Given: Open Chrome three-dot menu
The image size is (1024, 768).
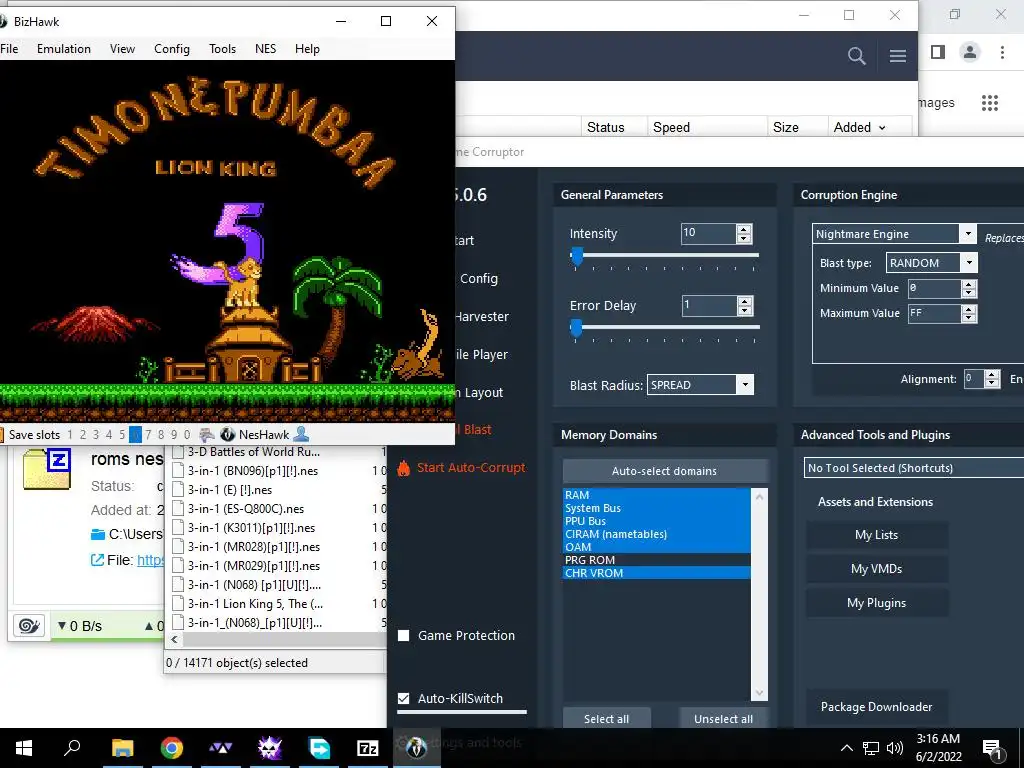Looking at the screenshot, I should click(1002, 52).
